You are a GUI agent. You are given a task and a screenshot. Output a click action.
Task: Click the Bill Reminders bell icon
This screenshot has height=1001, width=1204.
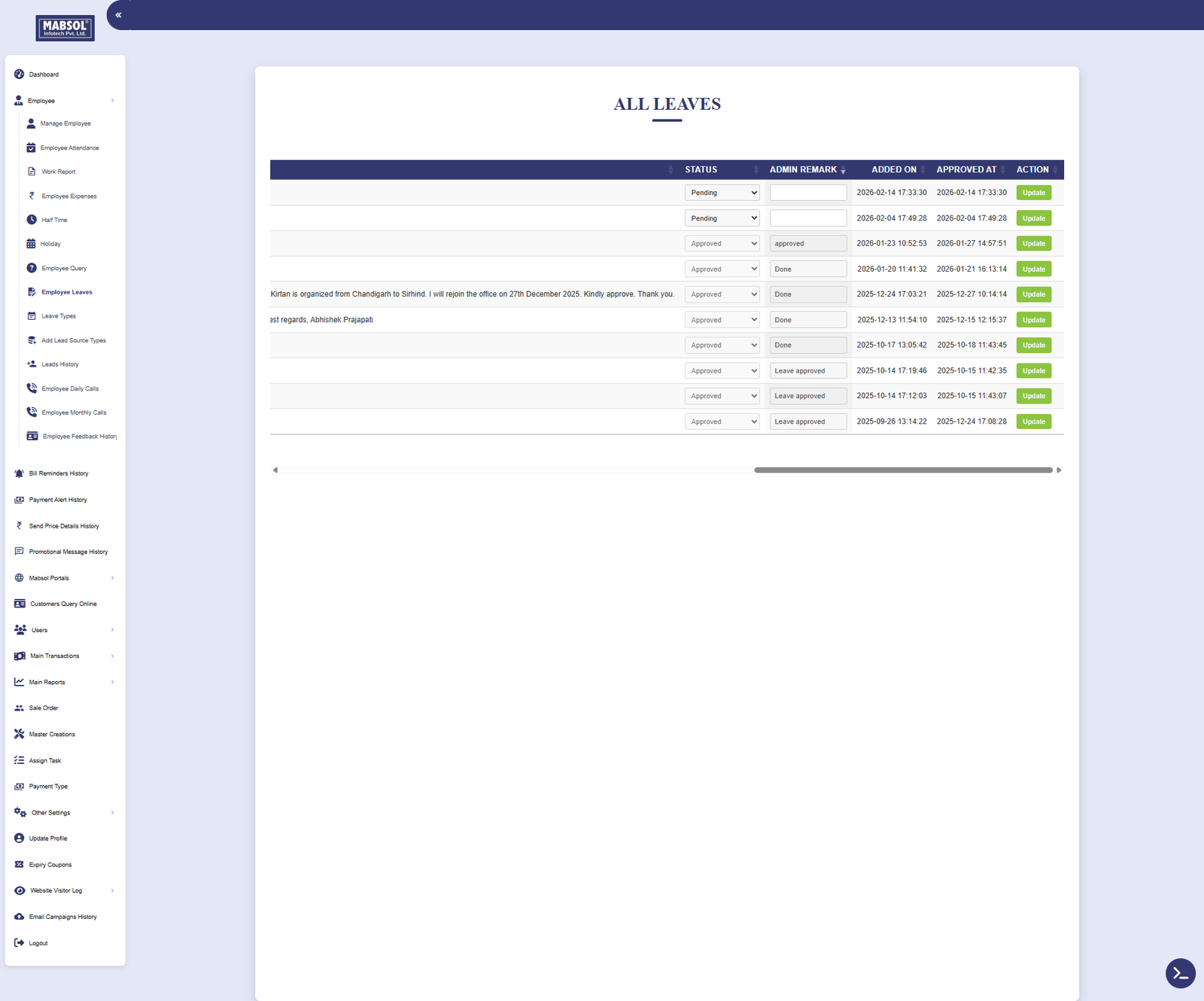(20, 473)
